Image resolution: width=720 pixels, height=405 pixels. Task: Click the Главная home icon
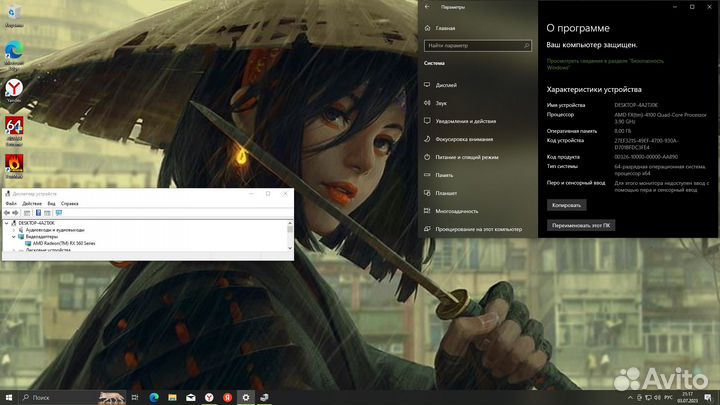445,29
